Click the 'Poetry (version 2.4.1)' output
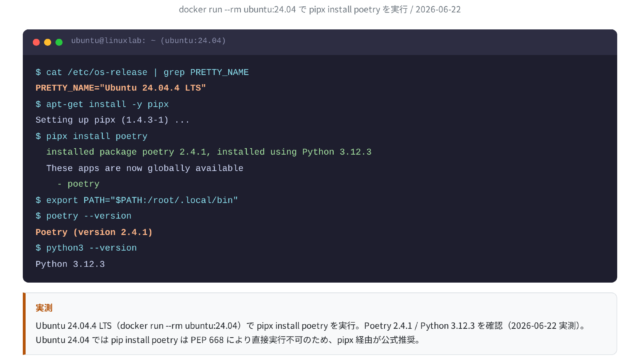 [94, 232]
